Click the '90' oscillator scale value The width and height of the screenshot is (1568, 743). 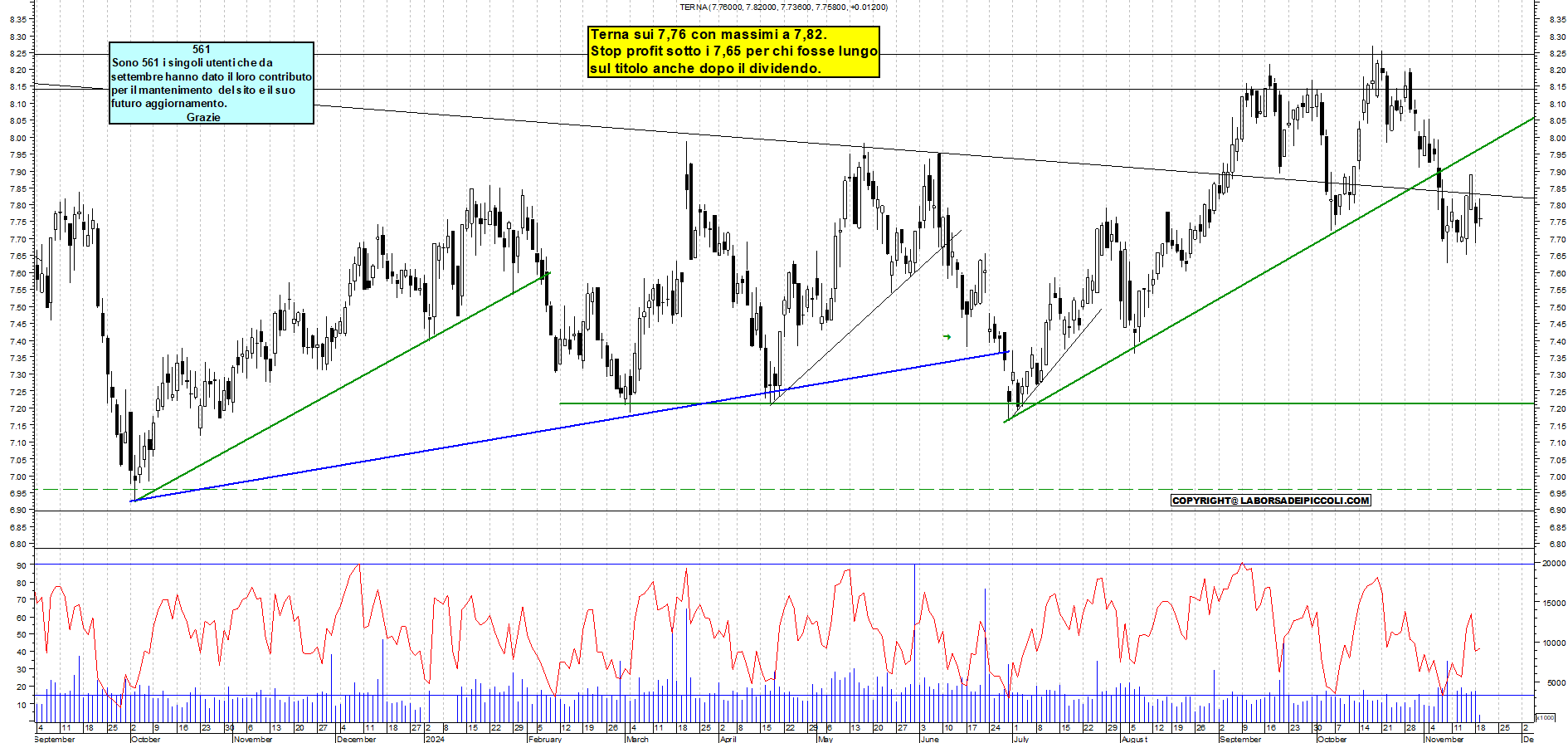point(21,565)
